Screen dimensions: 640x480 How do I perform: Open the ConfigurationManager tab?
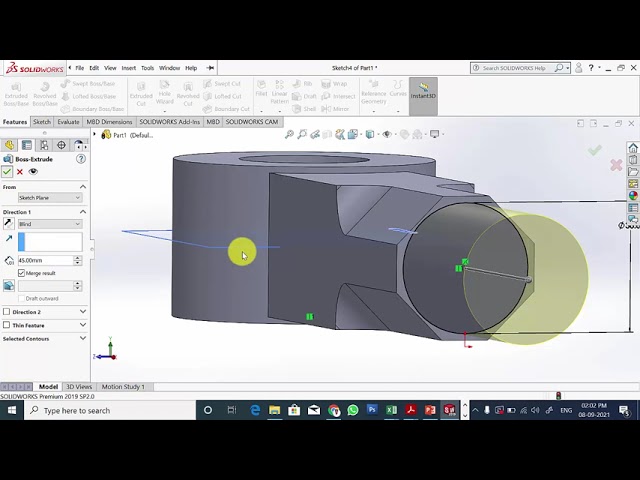44,145
